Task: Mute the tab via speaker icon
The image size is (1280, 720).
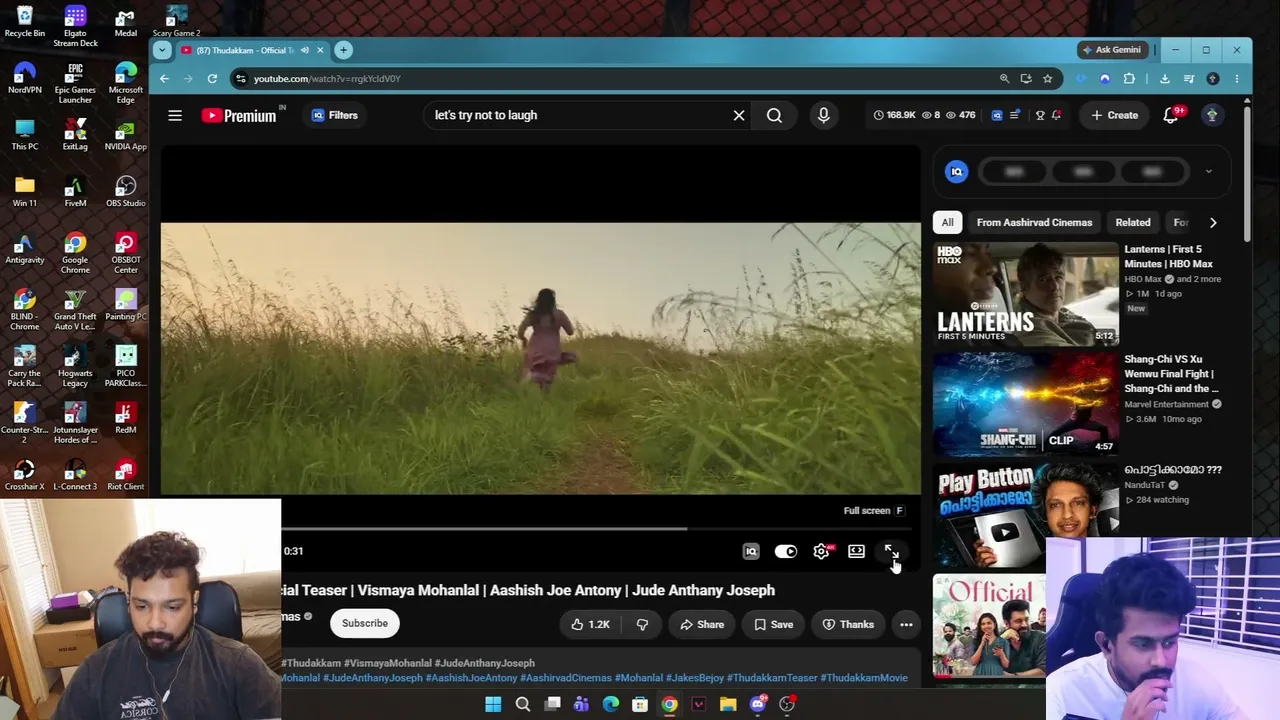Action: [304, 50]
